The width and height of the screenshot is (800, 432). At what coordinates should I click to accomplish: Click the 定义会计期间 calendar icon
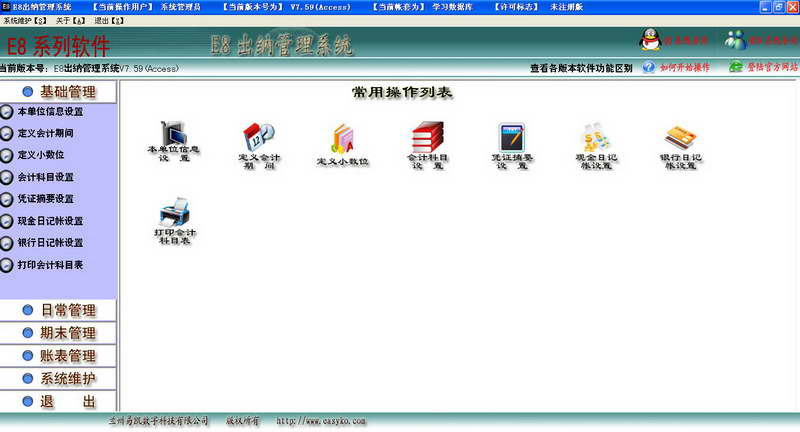pos(258,137)
